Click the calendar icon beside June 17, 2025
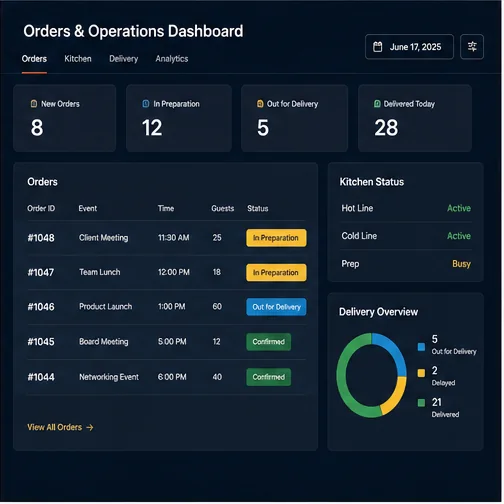Screen dimensions: 504x504 point(379,47)
